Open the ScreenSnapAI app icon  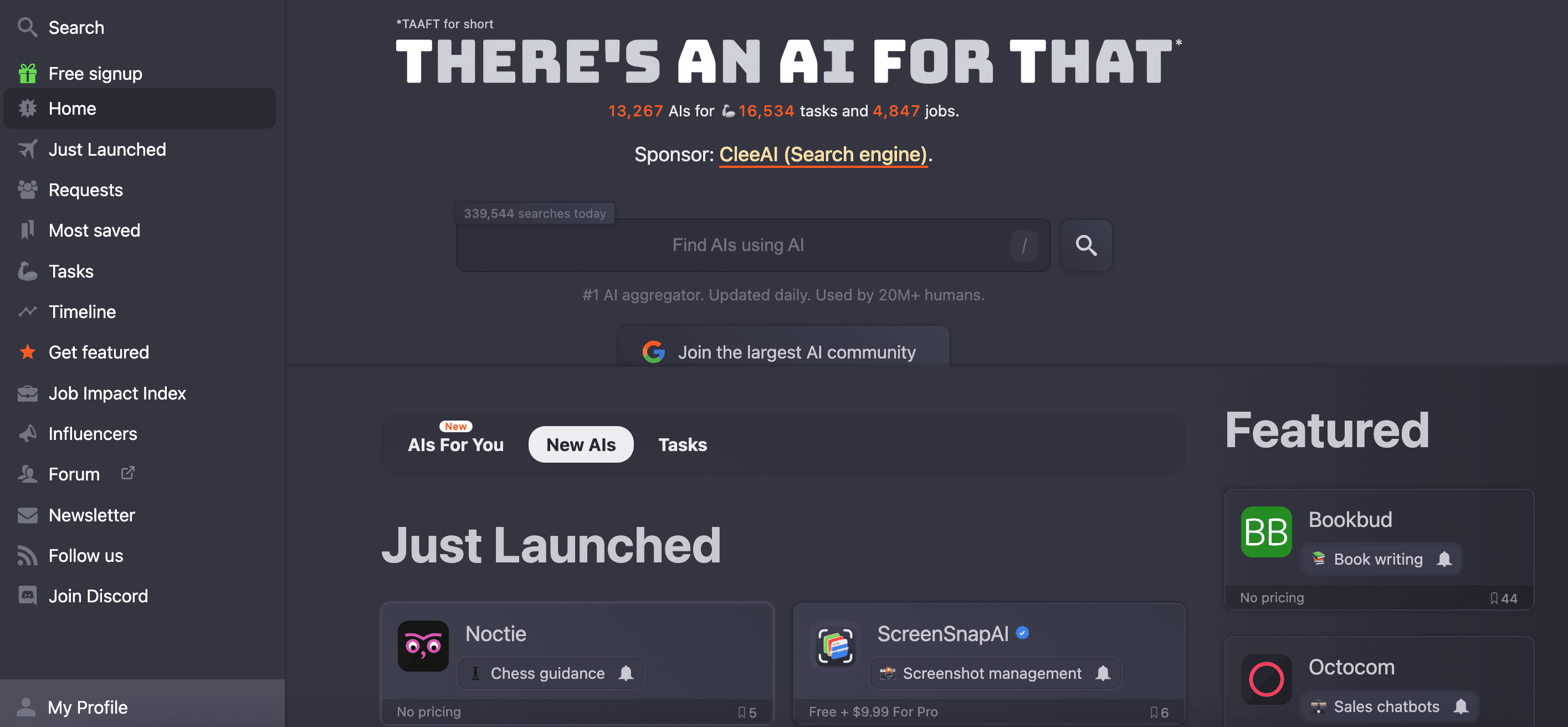(x=835, y=646)
